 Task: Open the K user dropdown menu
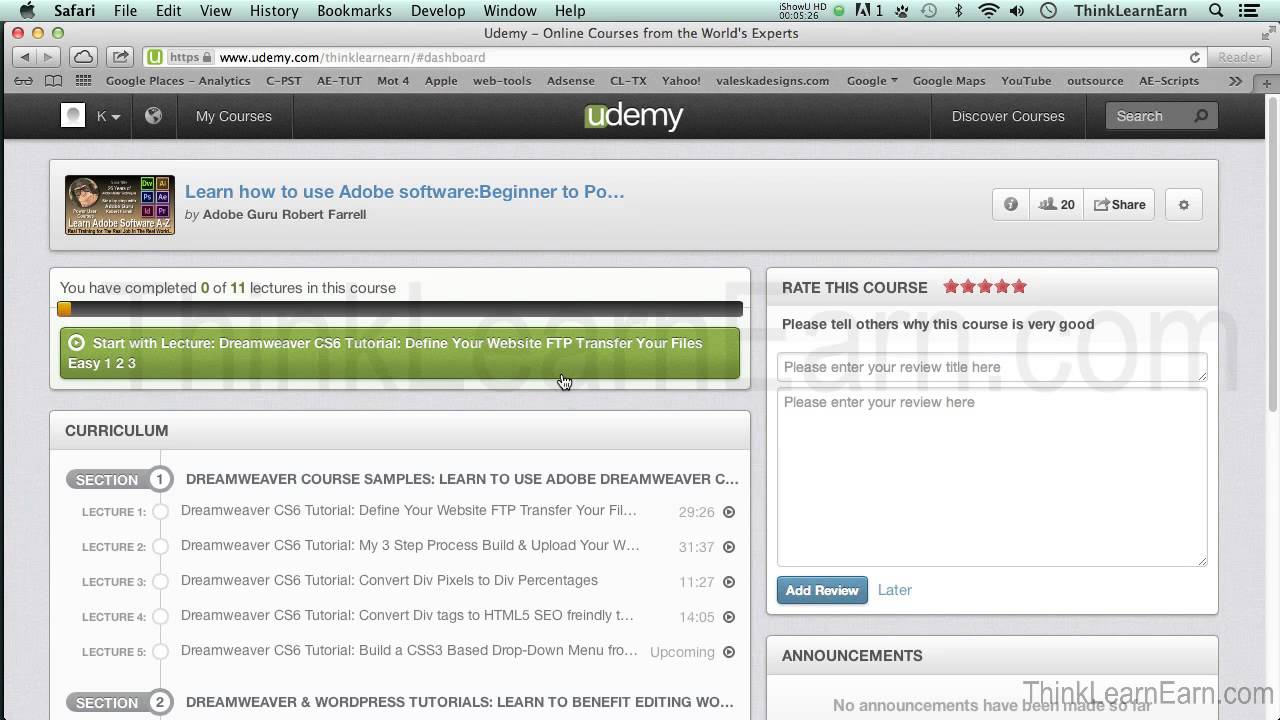click(x=108, y=116)
